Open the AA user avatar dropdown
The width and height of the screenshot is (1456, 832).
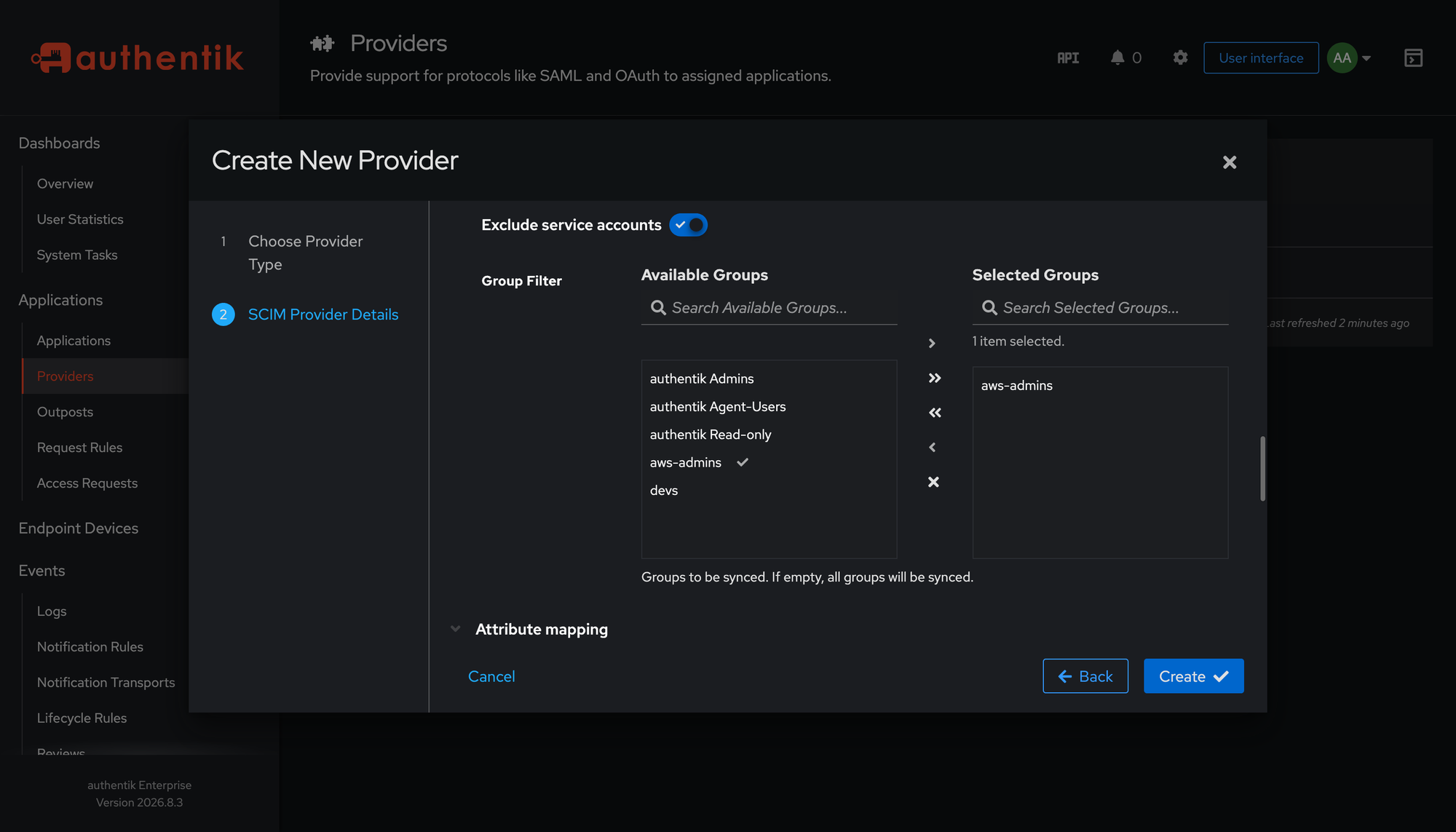pyautogui.click(x=1349, y=58)
